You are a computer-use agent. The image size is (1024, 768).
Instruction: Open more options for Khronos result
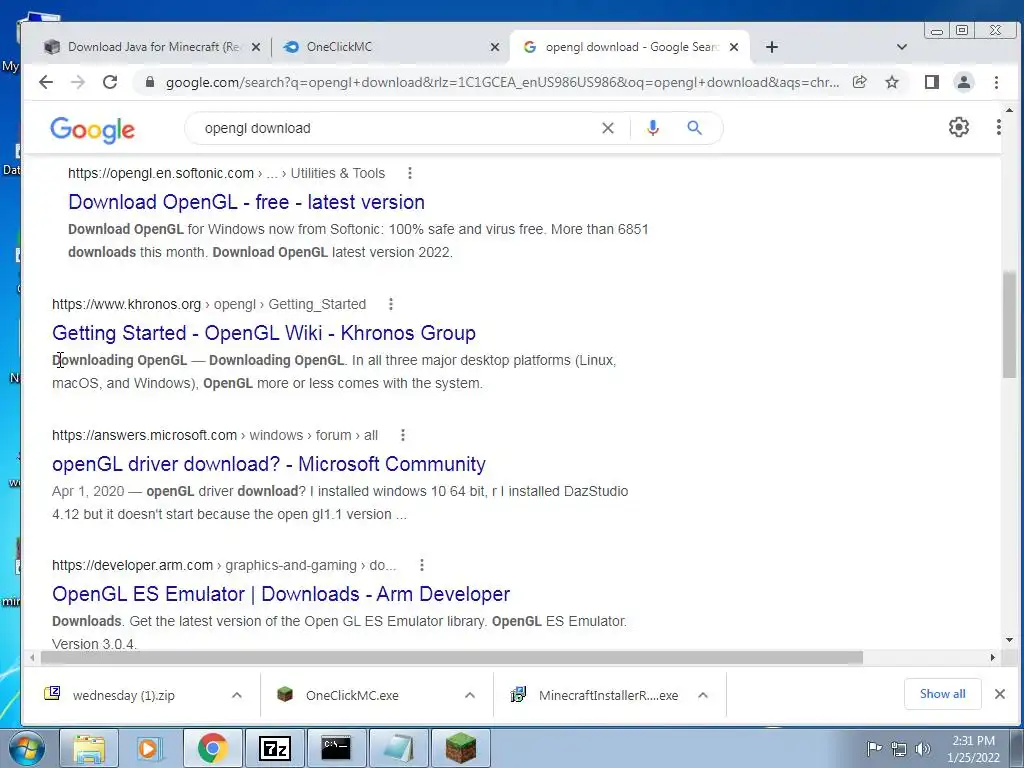coord(391,304)
